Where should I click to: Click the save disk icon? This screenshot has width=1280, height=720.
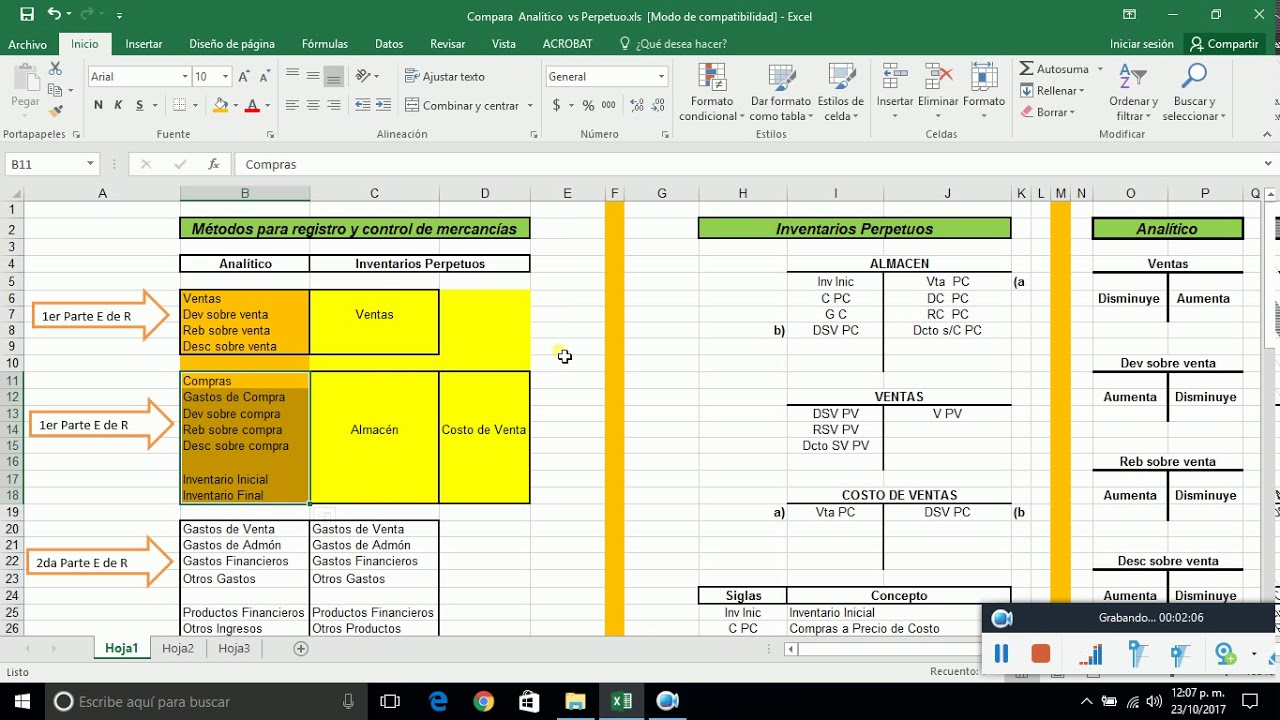(x=27, y=15)
